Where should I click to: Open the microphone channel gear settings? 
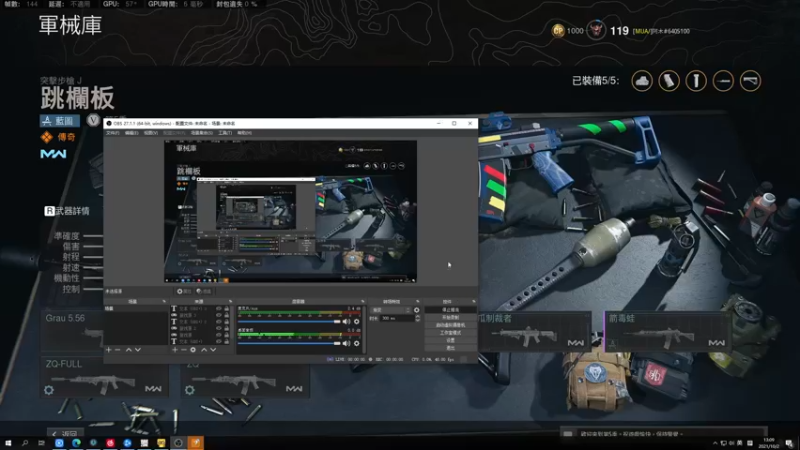357,321
